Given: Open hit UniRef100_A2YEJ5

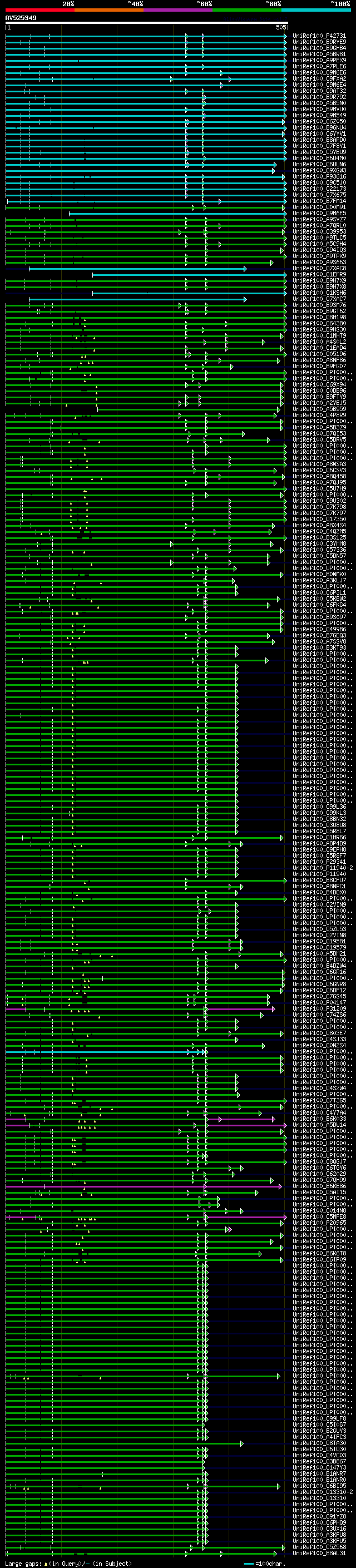Looking at the screenshot, I should click(x=319, y=403).
